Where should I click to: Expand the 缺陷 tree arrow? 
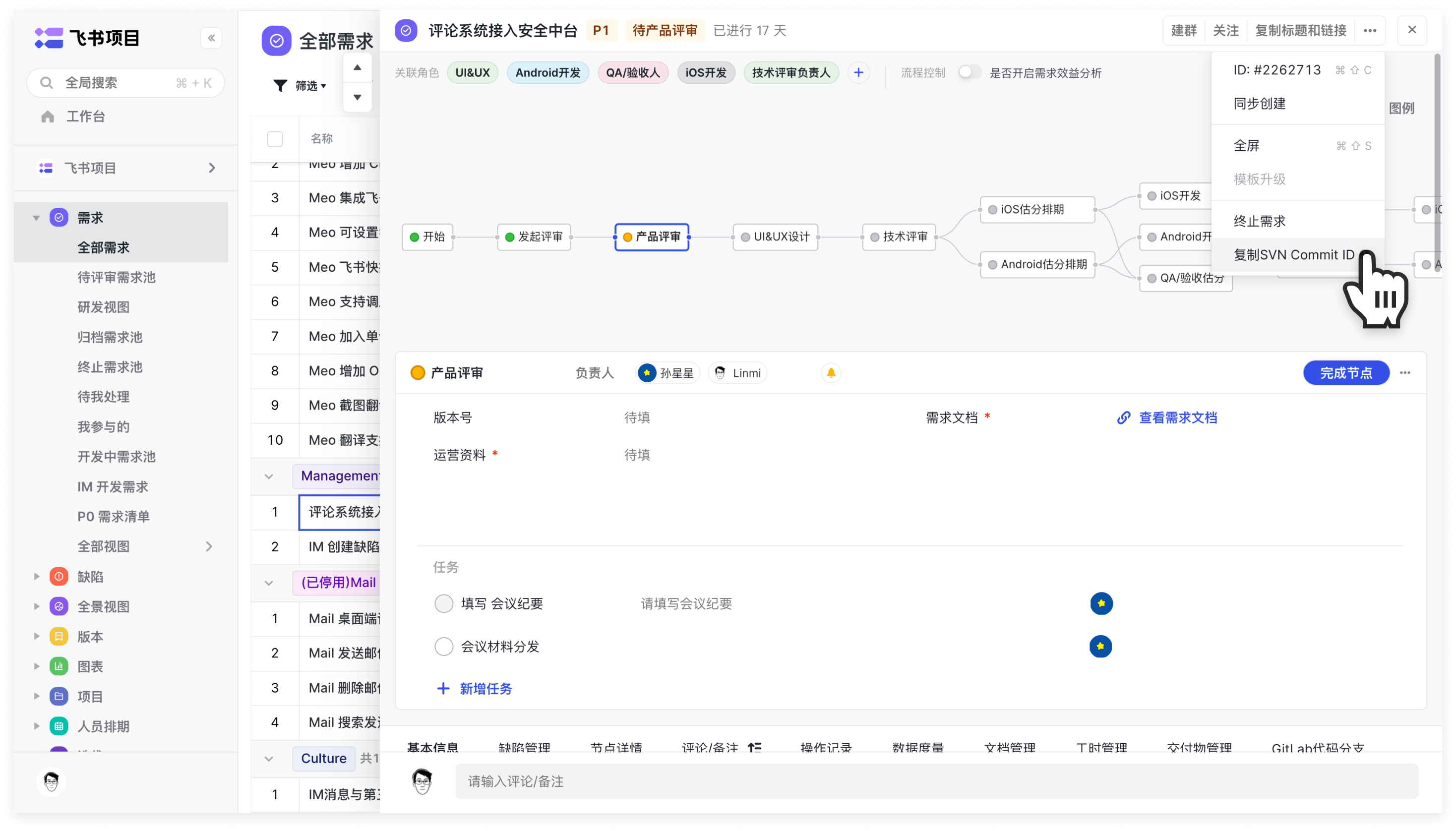click(37, 577)
